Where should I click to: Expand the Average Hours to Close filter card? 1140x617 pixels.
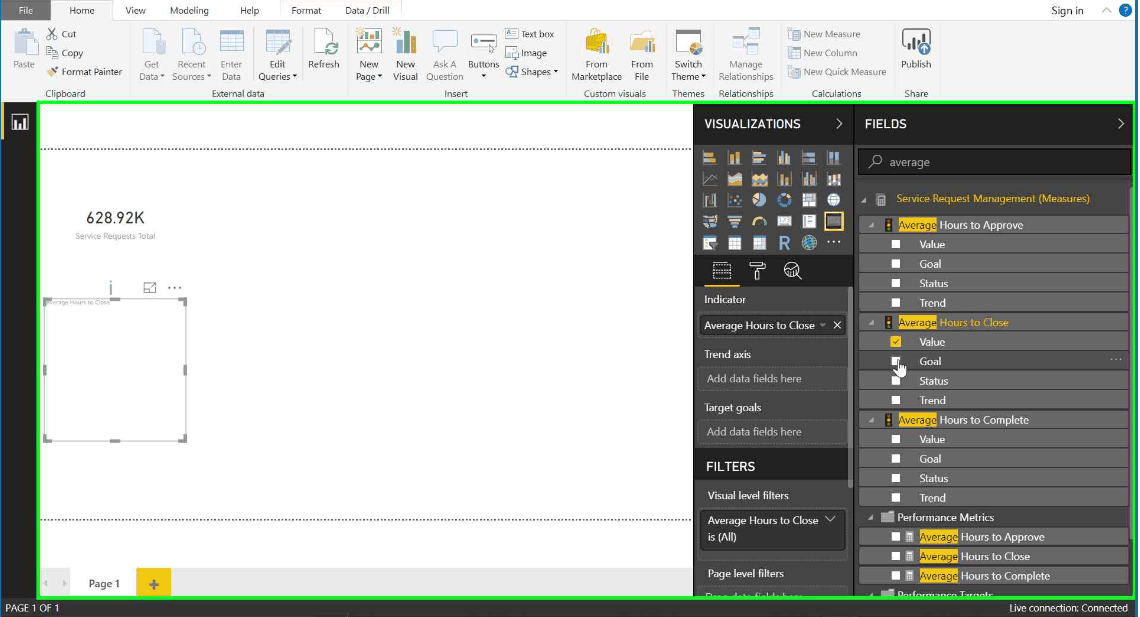[830, 520]
